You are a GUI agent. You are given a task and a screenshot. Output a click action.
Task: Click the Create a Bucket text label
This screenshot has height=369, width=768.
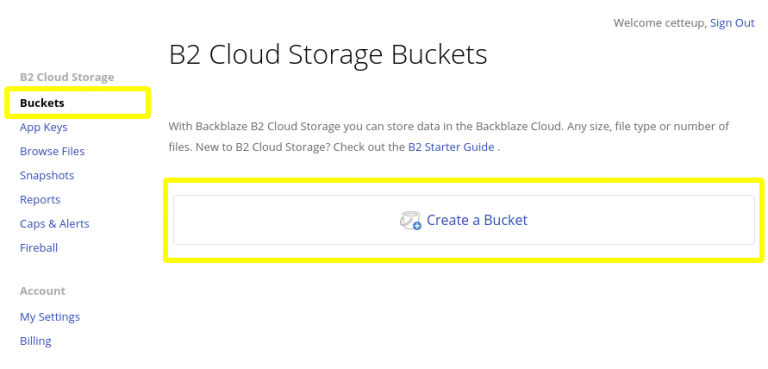477,220
